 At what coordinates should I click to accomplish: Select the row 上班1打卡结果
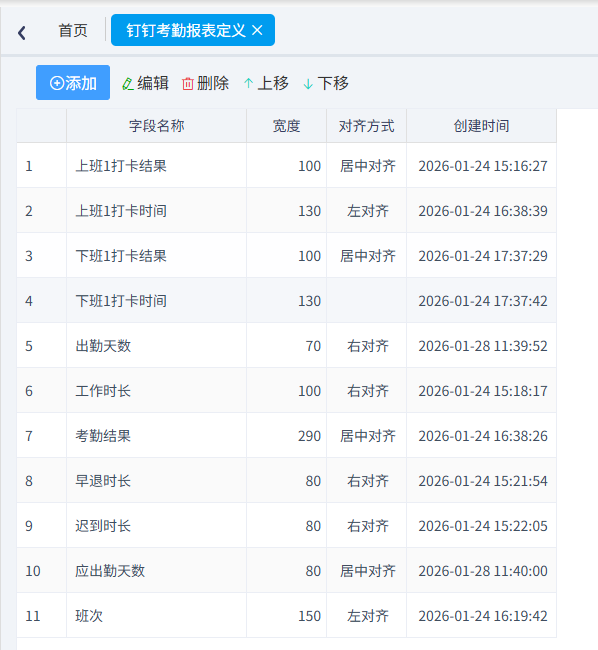[x=286, y=166]
